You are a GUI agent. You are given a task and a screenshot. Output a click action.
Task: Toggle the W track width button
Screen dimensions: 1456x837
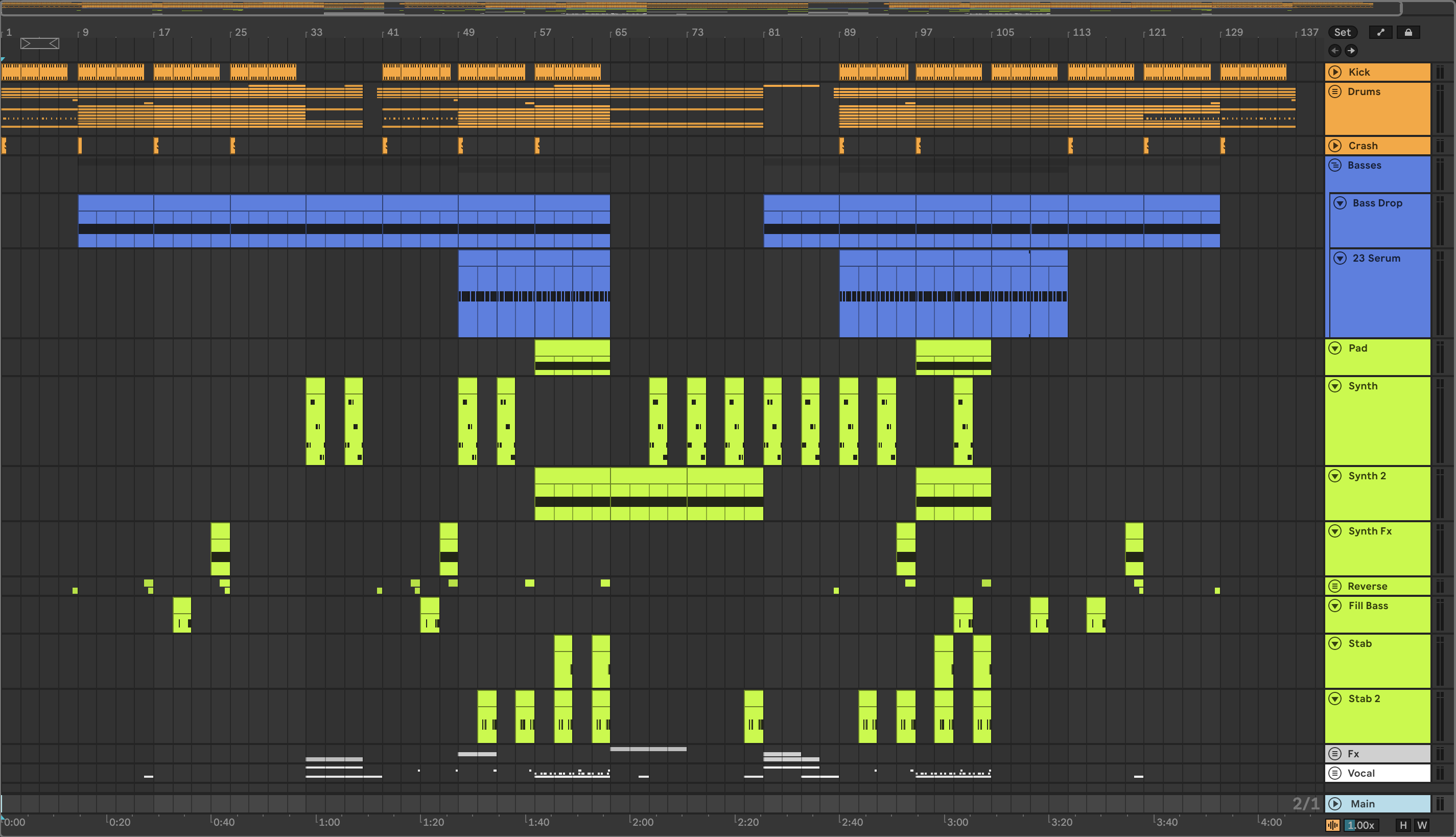[x=1422, y=825]
